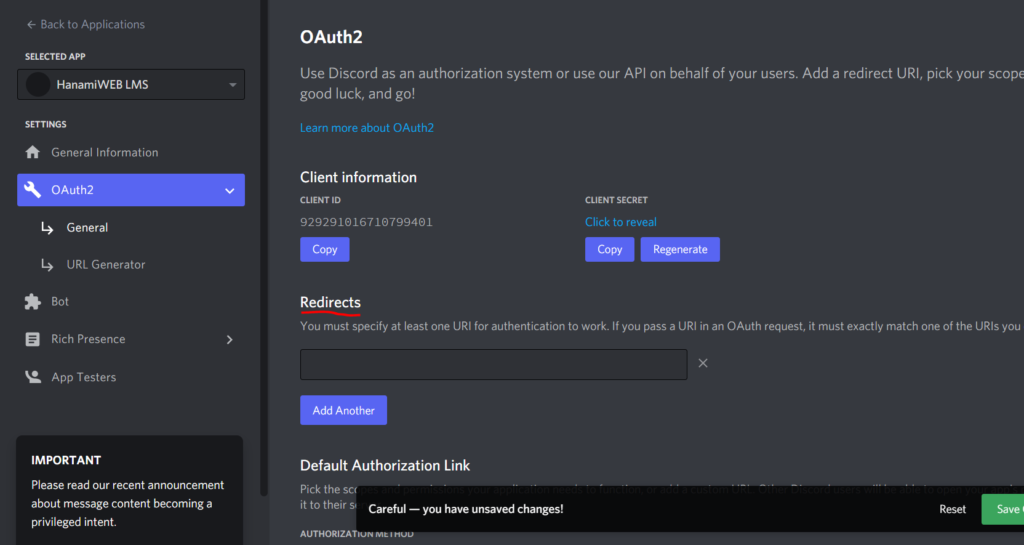Focus the Redirects URI input field

pos(494,364)
